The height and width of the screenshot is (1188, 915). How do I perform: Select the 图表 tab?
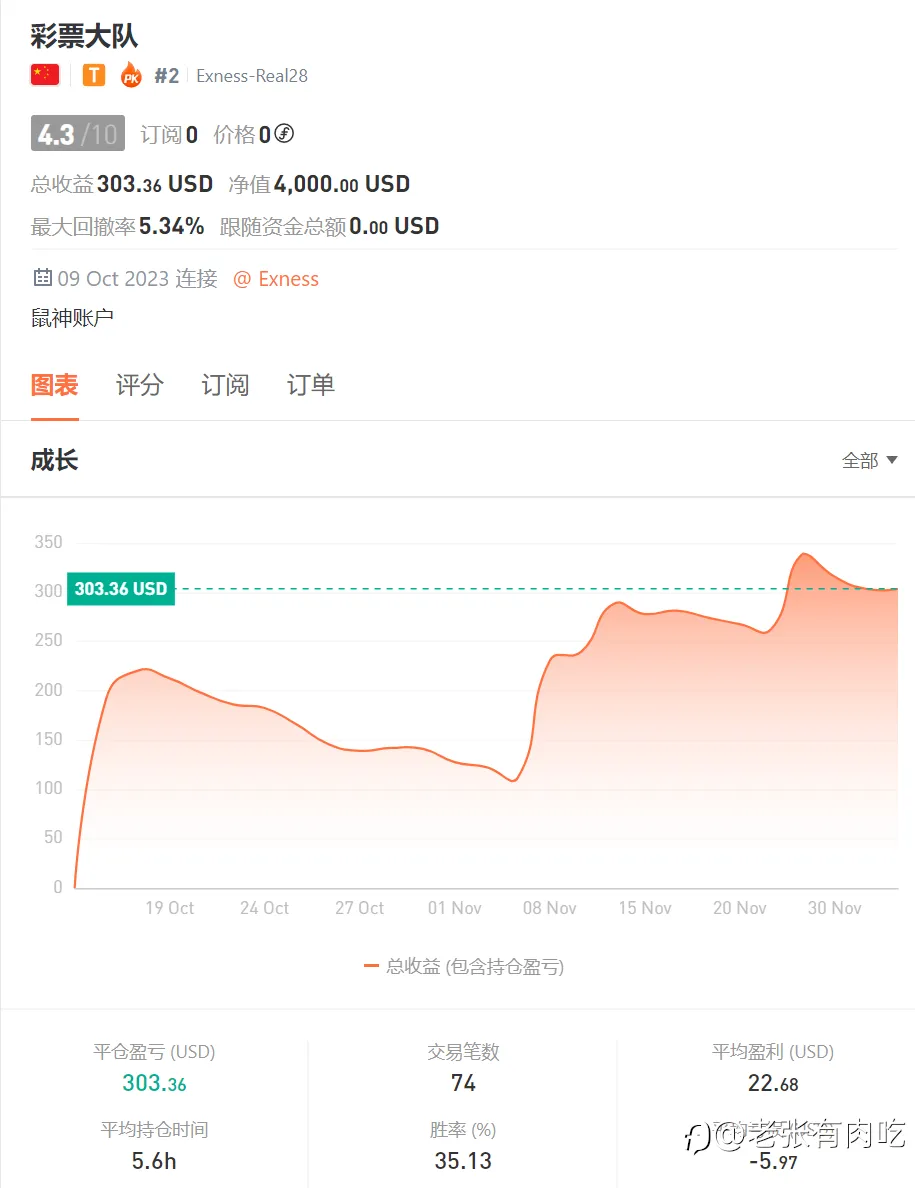(55, 385)
